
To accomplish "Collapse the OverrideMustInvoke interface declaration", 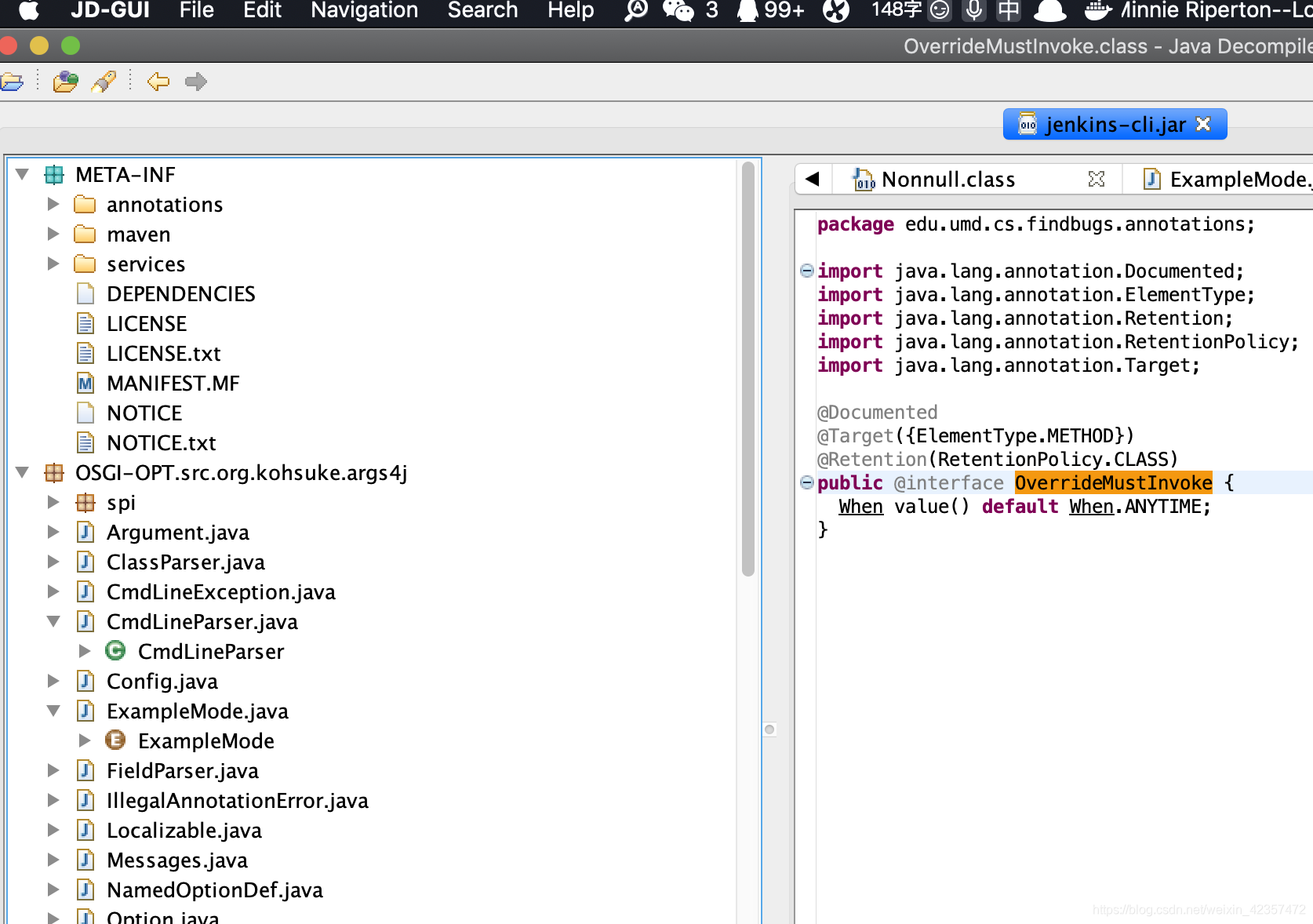I will (x=806, y=483).
